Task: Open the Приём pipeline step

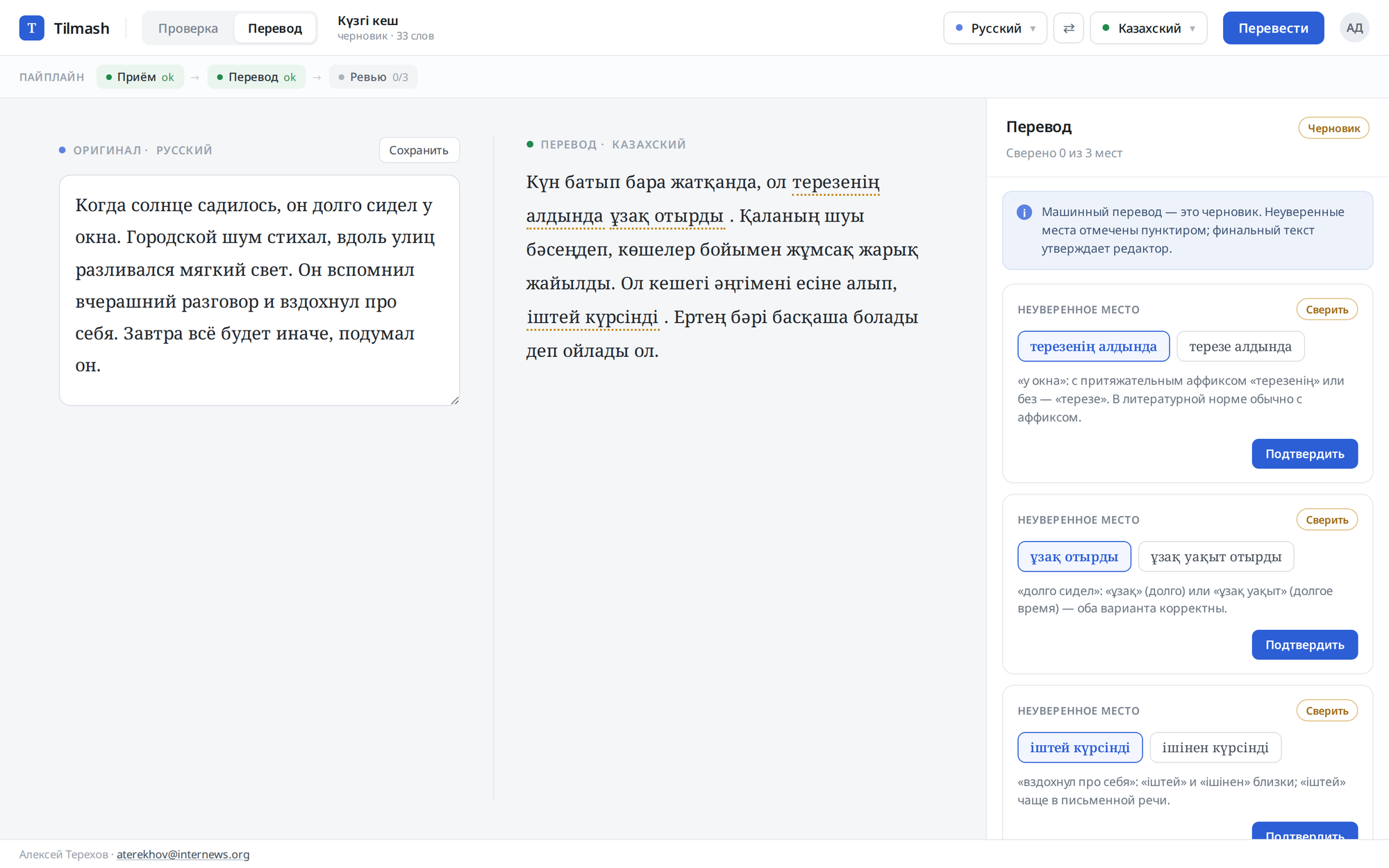Action: pos(140,77)
